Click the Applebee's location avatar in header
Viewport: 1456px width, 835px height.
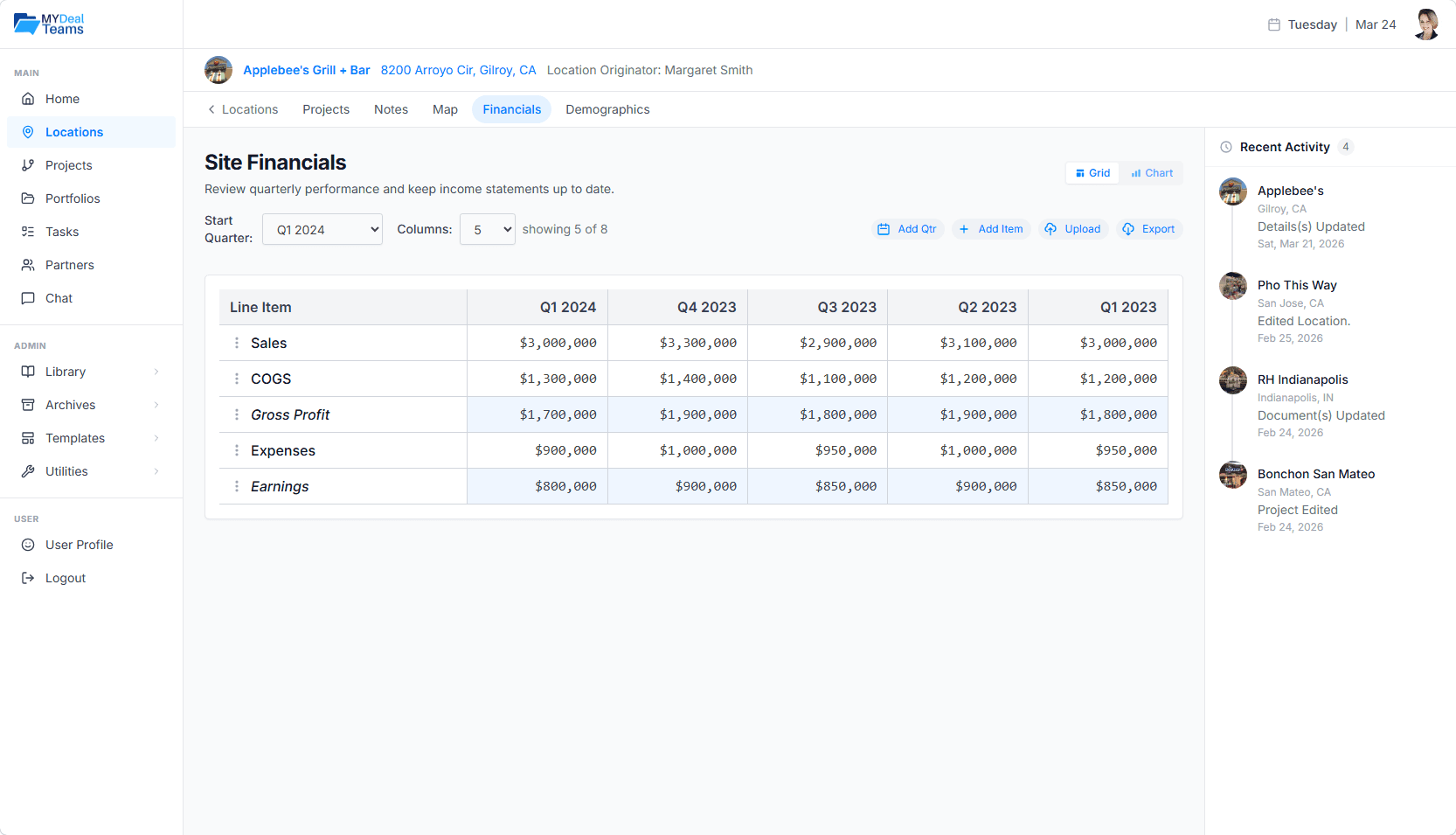point(218,70)
